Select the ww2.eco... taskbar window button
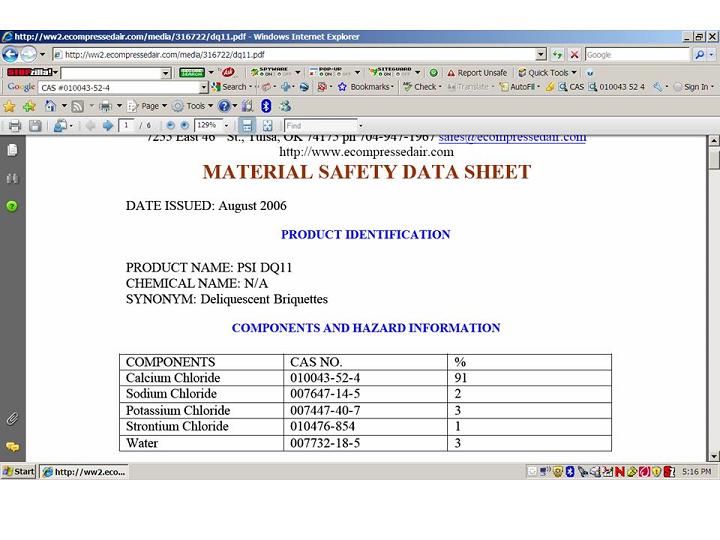This screenshot has width=720, height=540. [84, 472]
